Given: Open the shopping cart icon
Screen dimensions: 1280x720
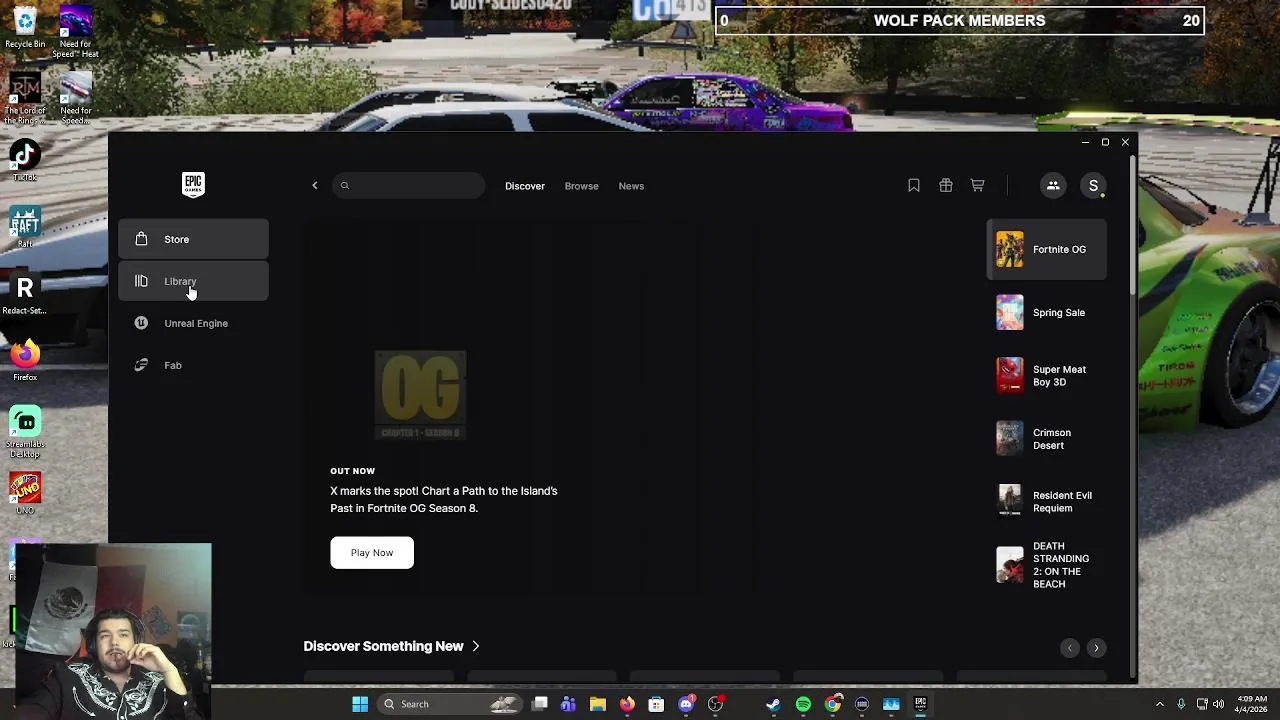Looking at the screenshot, I should [x=977, y=185].
